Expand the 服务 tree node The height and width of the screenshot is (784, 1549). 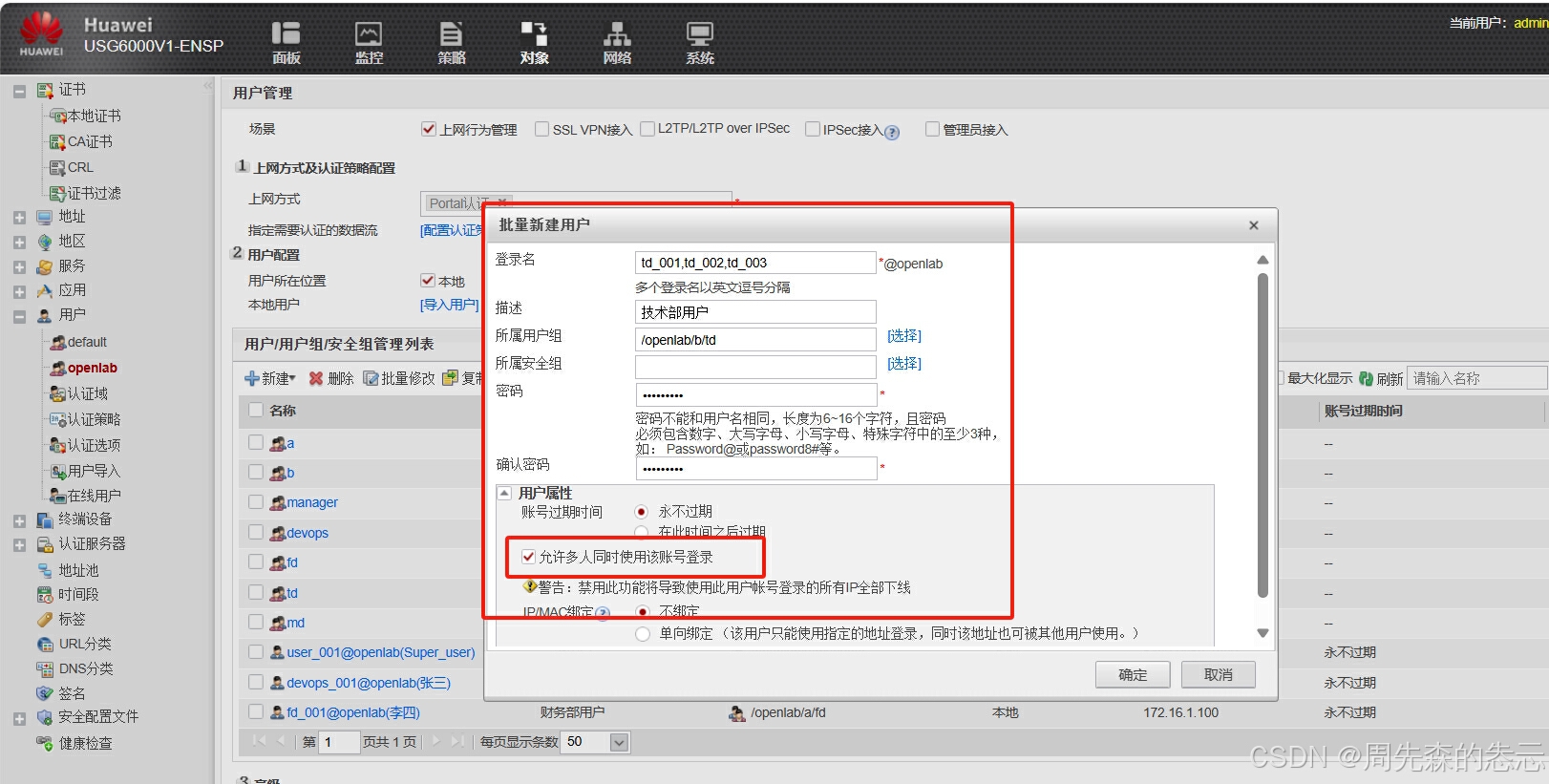[19, 267]
